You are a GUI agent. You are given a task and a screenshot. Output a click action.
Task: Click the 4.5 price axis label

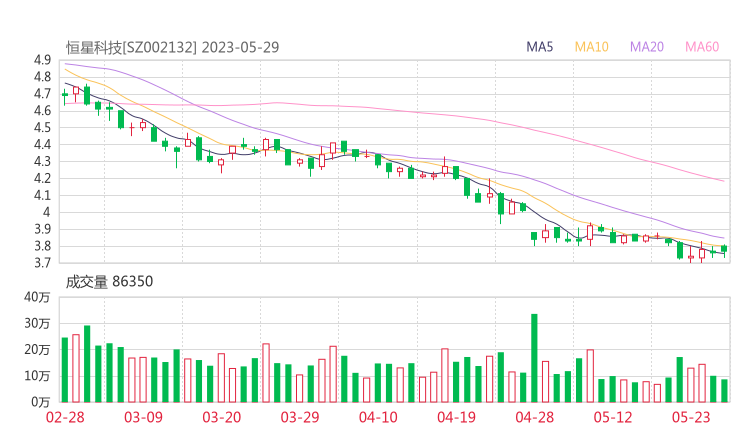[x=42, y=127]
